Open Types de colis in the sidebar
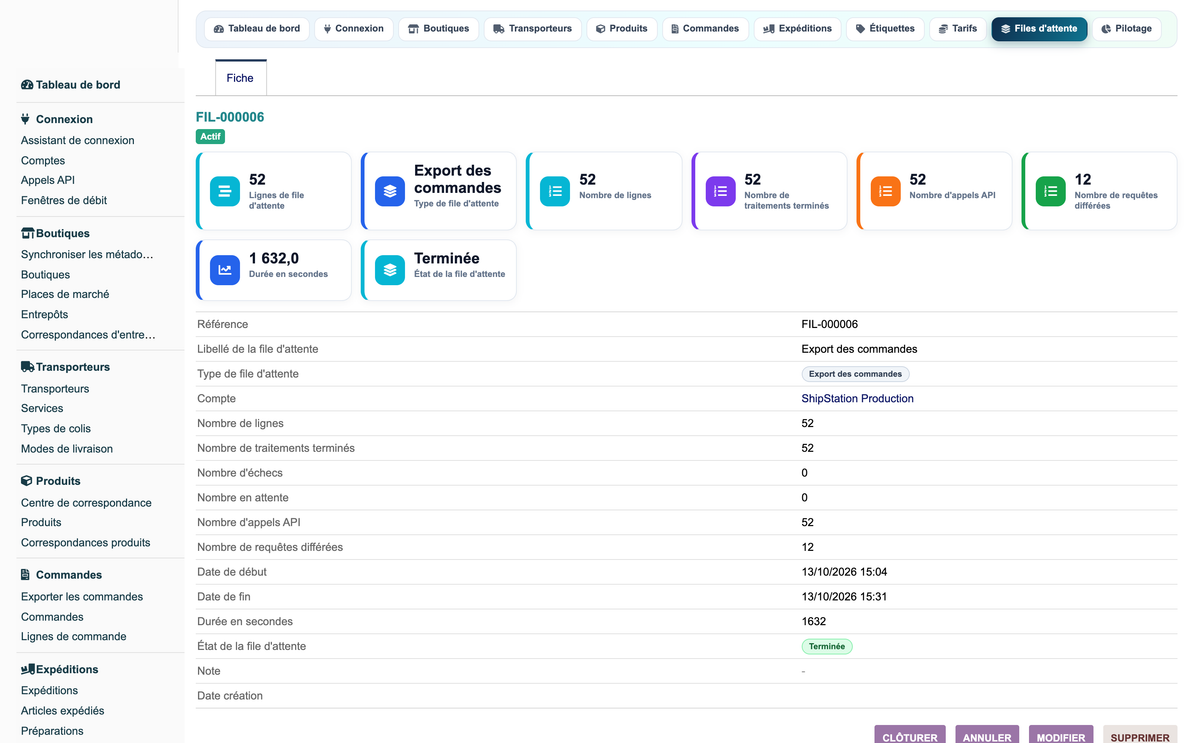The width and height of the screenshot is (1200, 743). pos(56,429)
